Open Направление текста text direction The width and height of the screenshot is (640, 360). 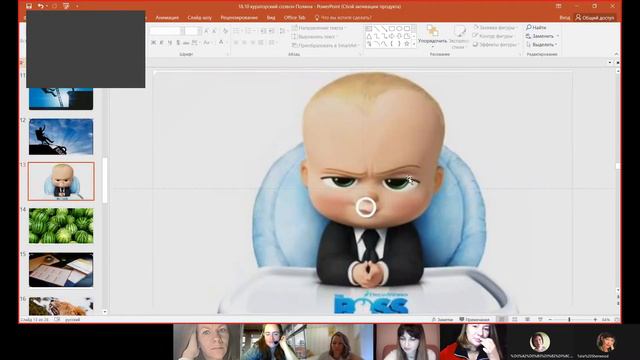[x=319, y=28]
